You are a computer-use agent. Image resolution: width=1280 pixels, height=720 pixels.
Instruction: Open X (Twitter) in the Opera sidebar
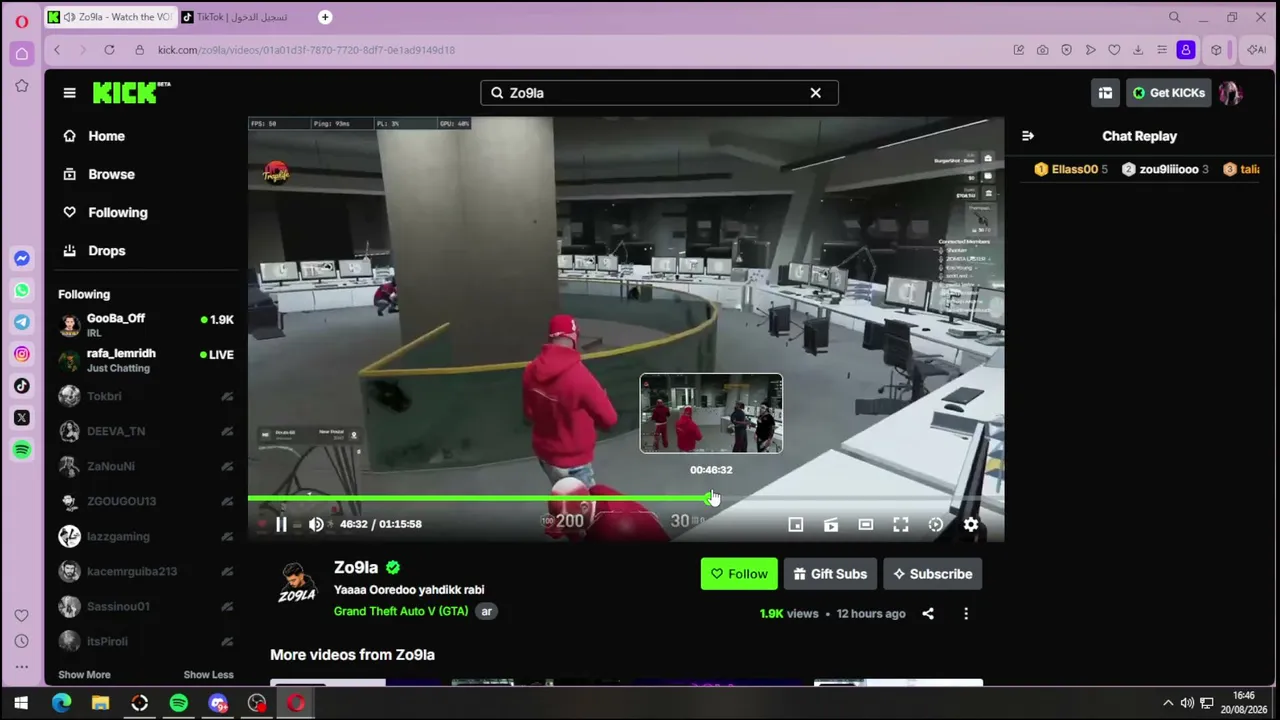[21, 418]
